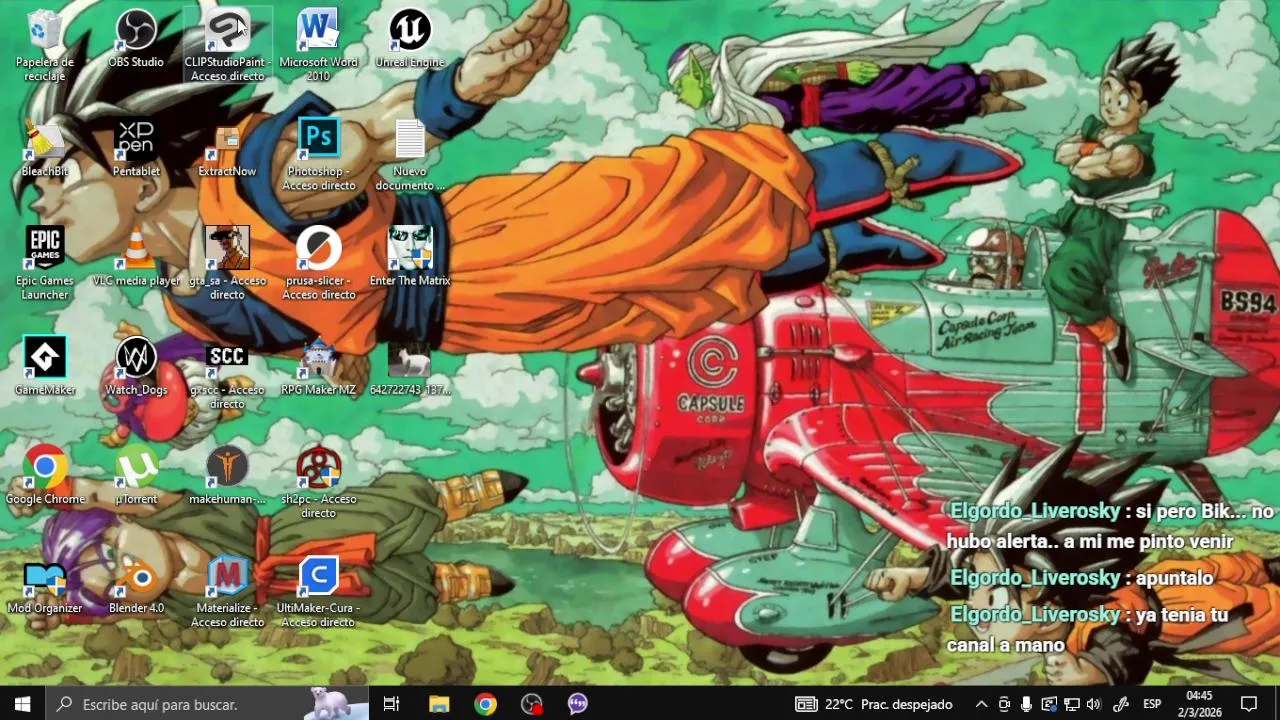
Task: Switch to OBS Studio via the taskbar
Action: click(x=532, y=704)
